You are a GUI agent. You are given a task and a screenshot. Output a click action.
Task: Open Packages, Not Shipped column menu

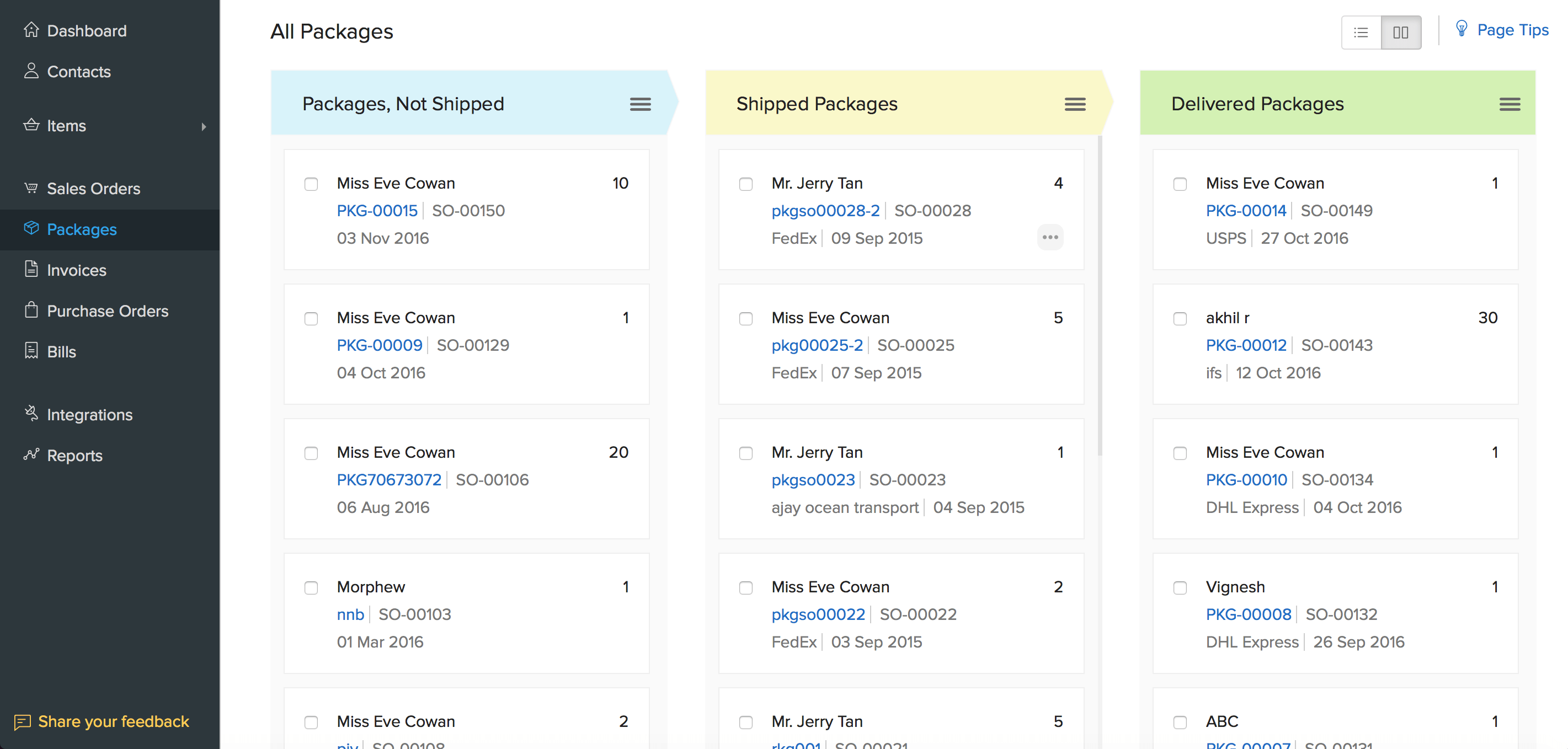pos(640,104)
